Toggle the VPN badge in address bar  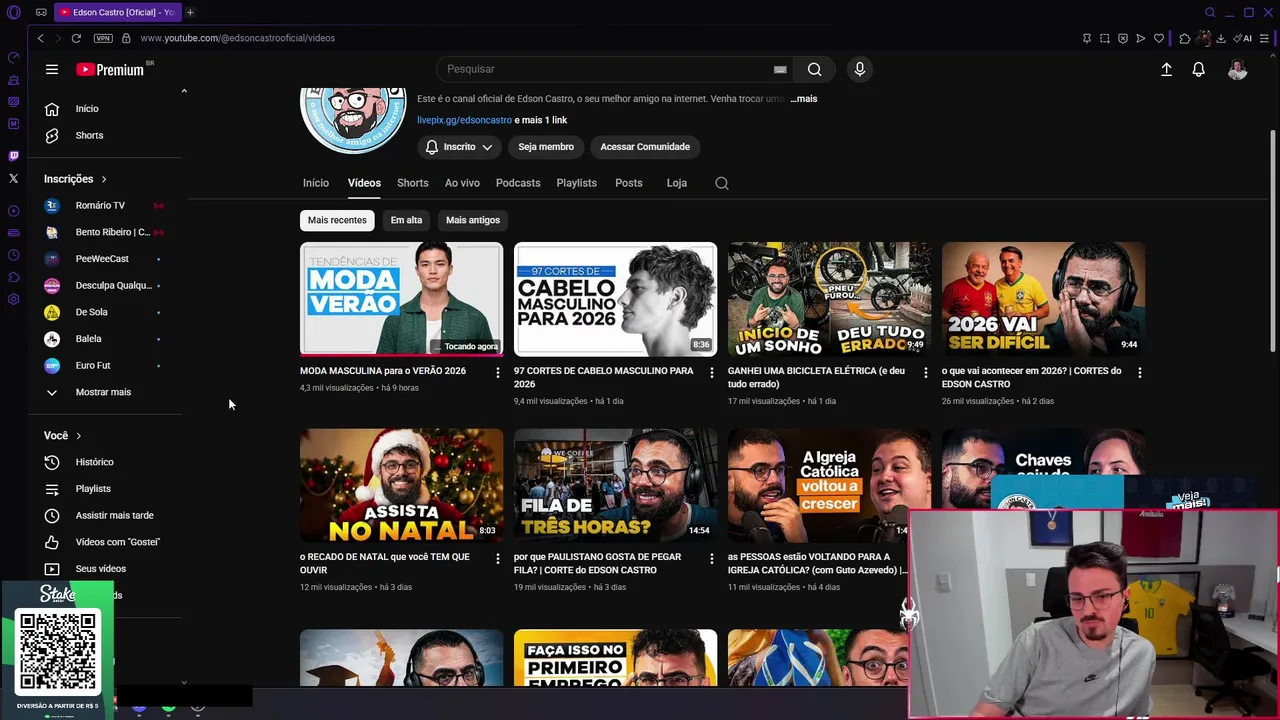click(x=103, y=38)
